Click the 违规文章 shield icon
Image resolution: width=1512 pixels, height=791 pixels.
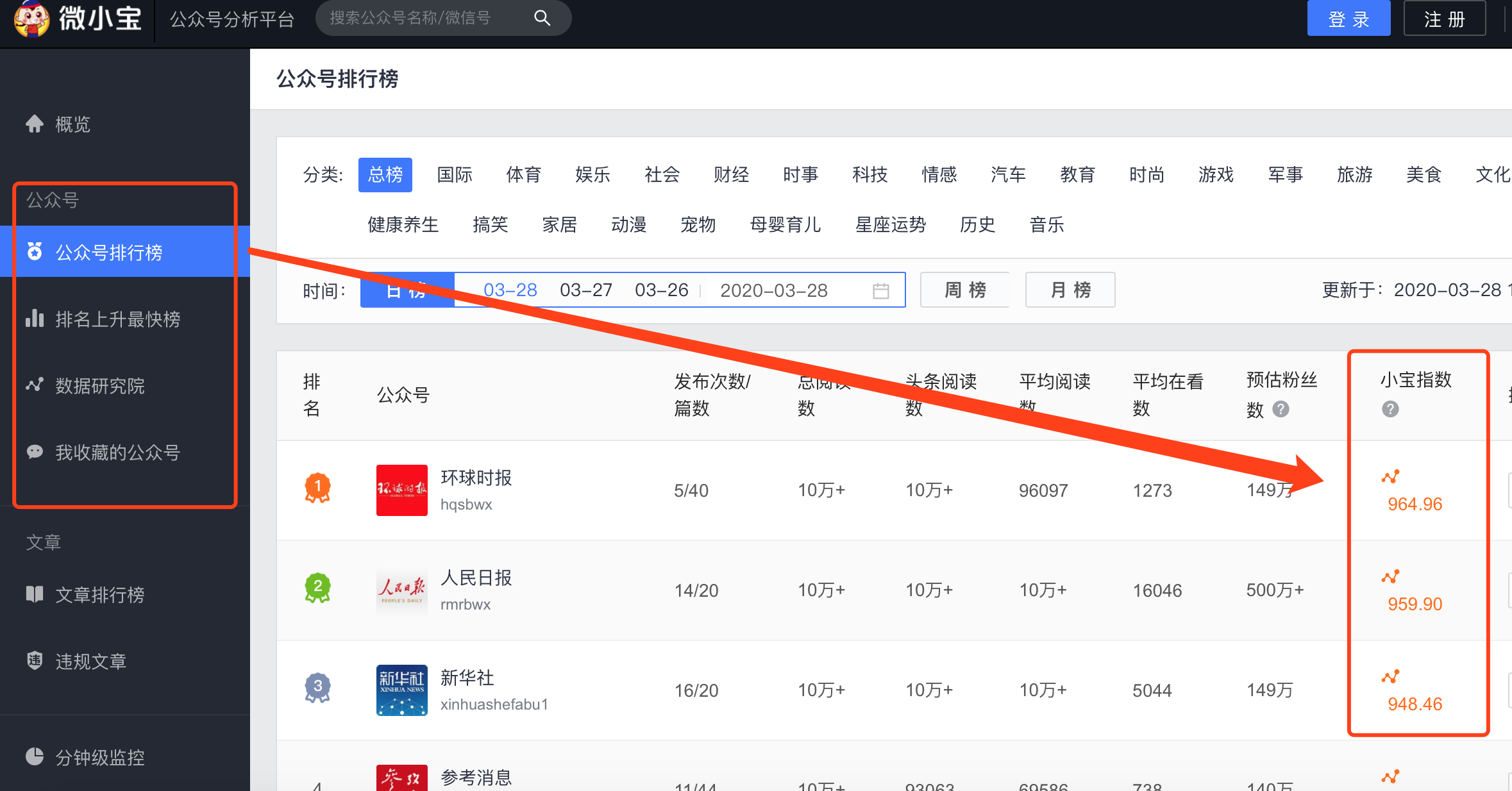point(35,660)
